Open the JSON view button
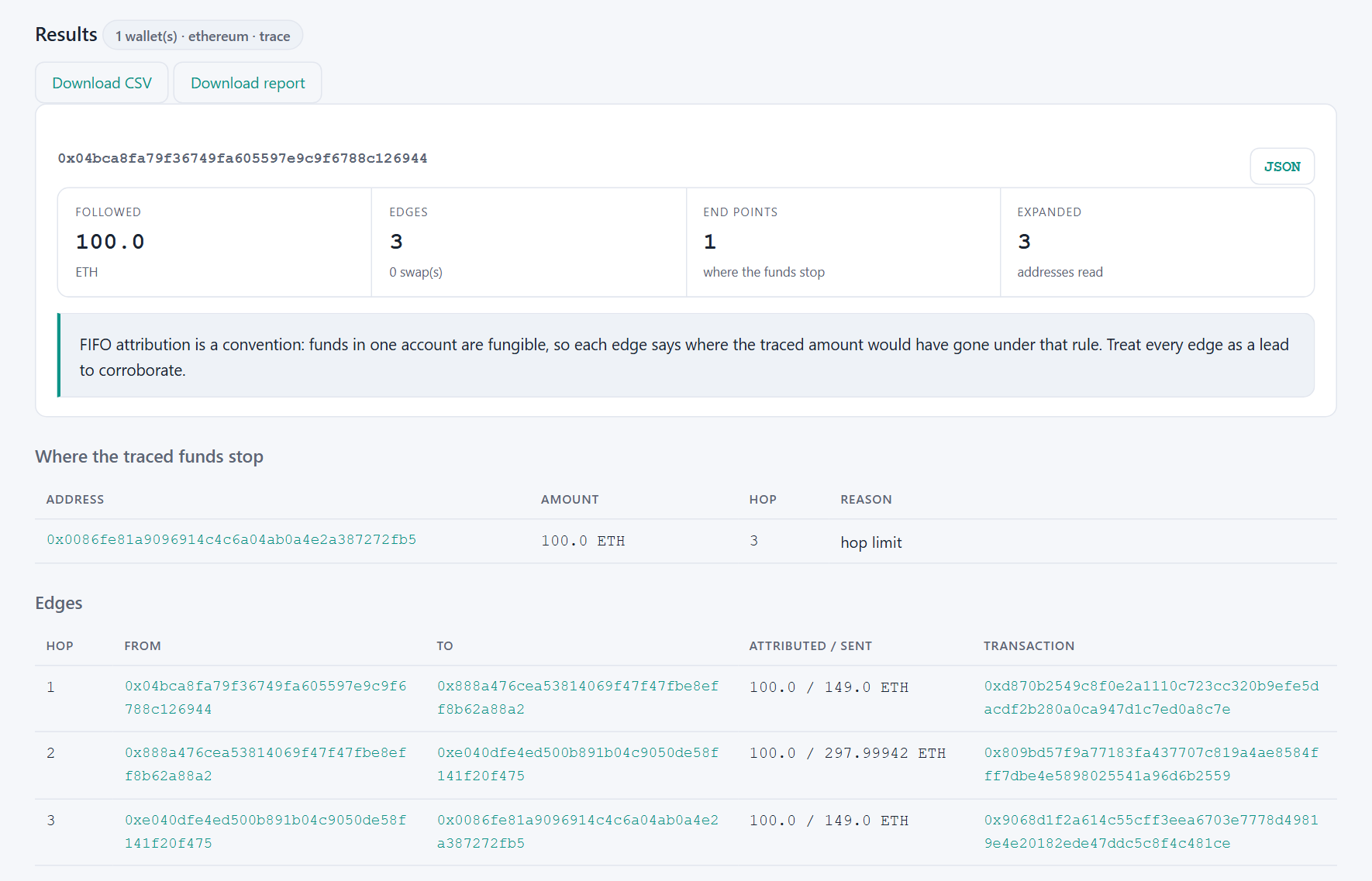This screenshot has width=1372, height=881. coord(1282,167)
